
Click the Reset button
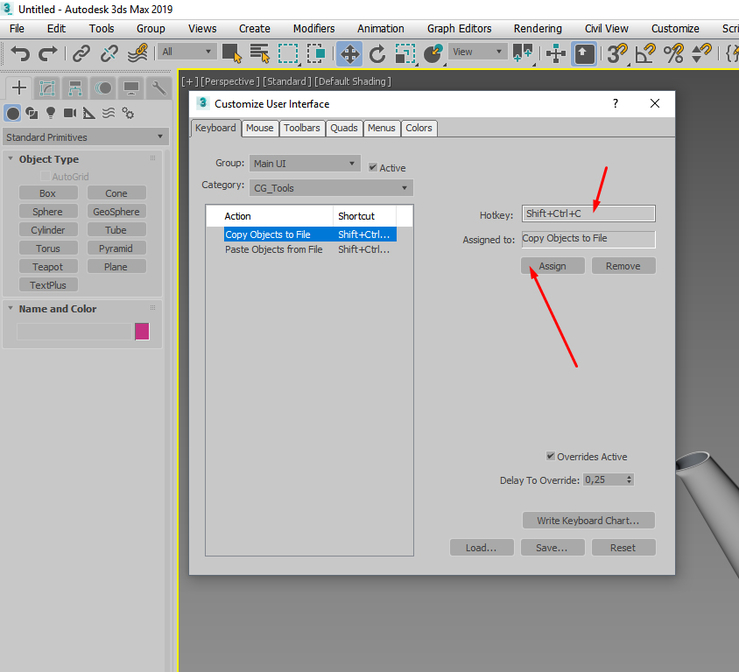623,548
